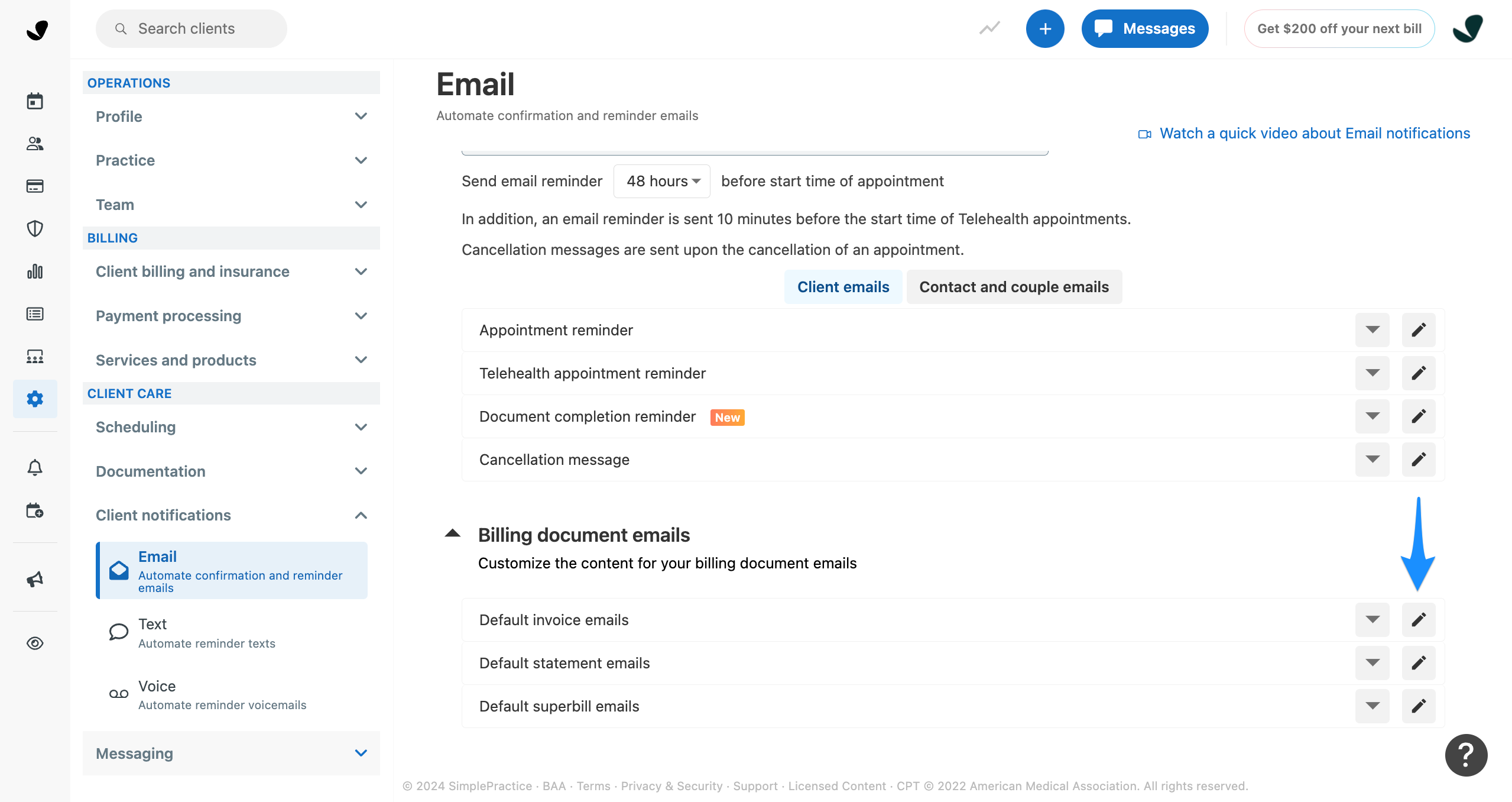Expand the Payment processing menu
Screen dimensions: 1512x802
click(231, 316)
